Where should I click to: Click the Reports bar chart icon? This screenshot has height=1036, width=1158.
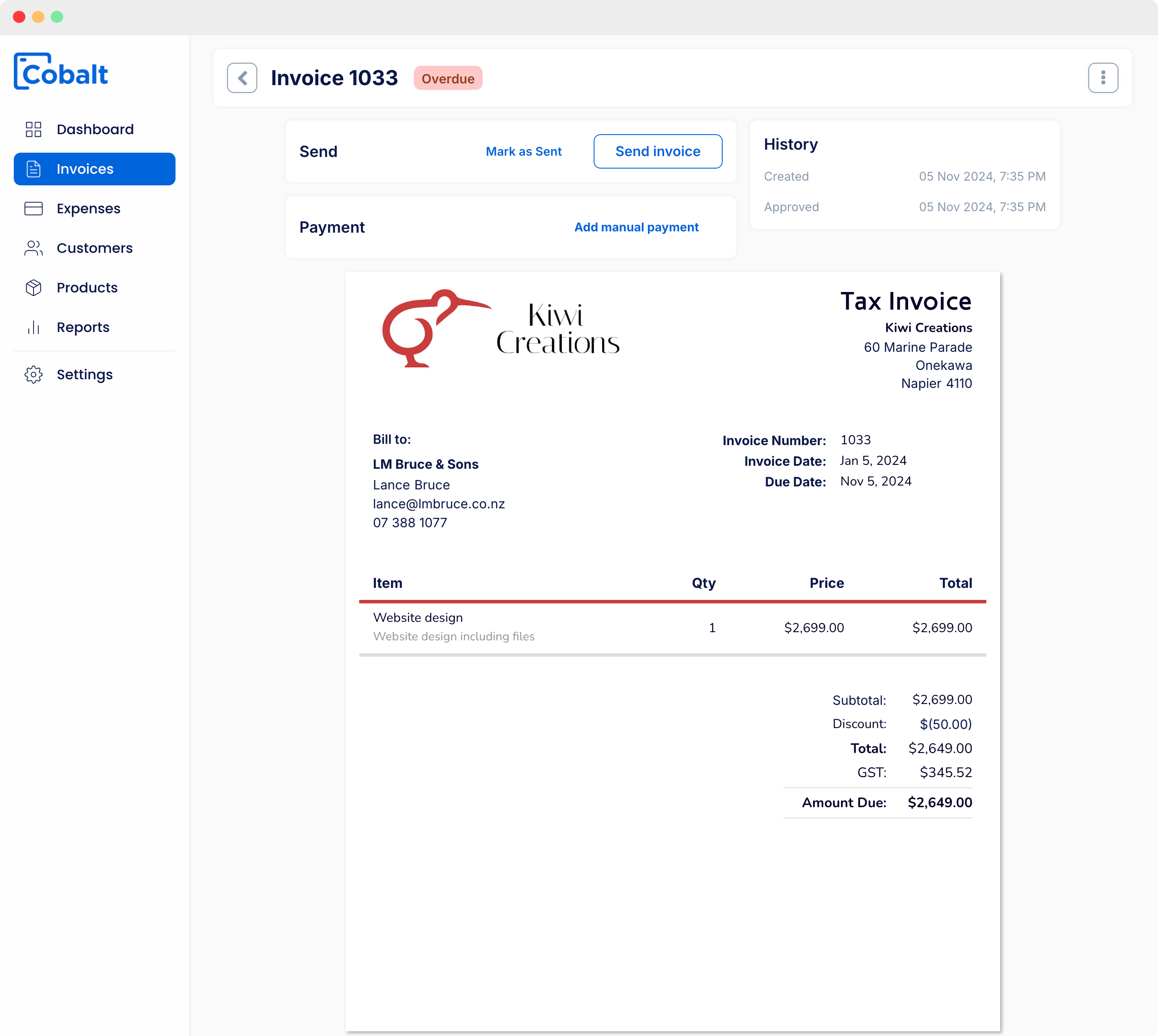tap(33, 327)
